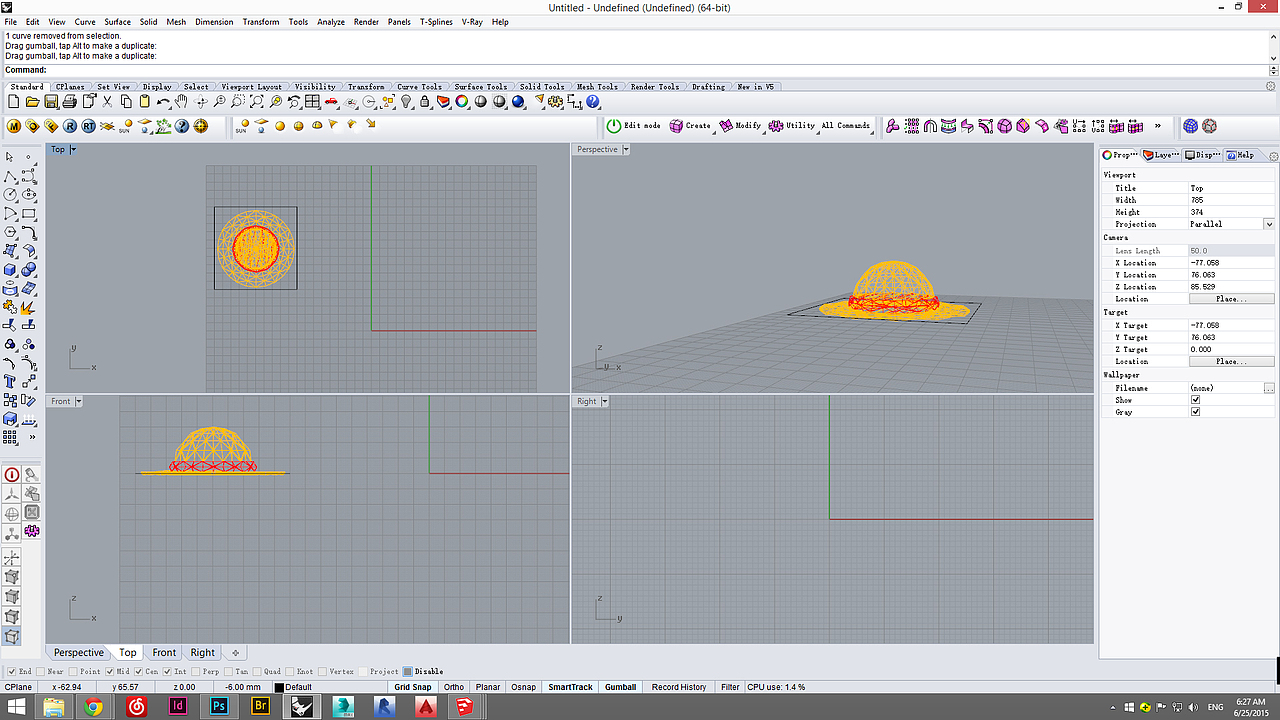This screenshot has height=720, width=1280.
Task: Click the V-Ray RT render icon
Action: [x=89, y=126]
